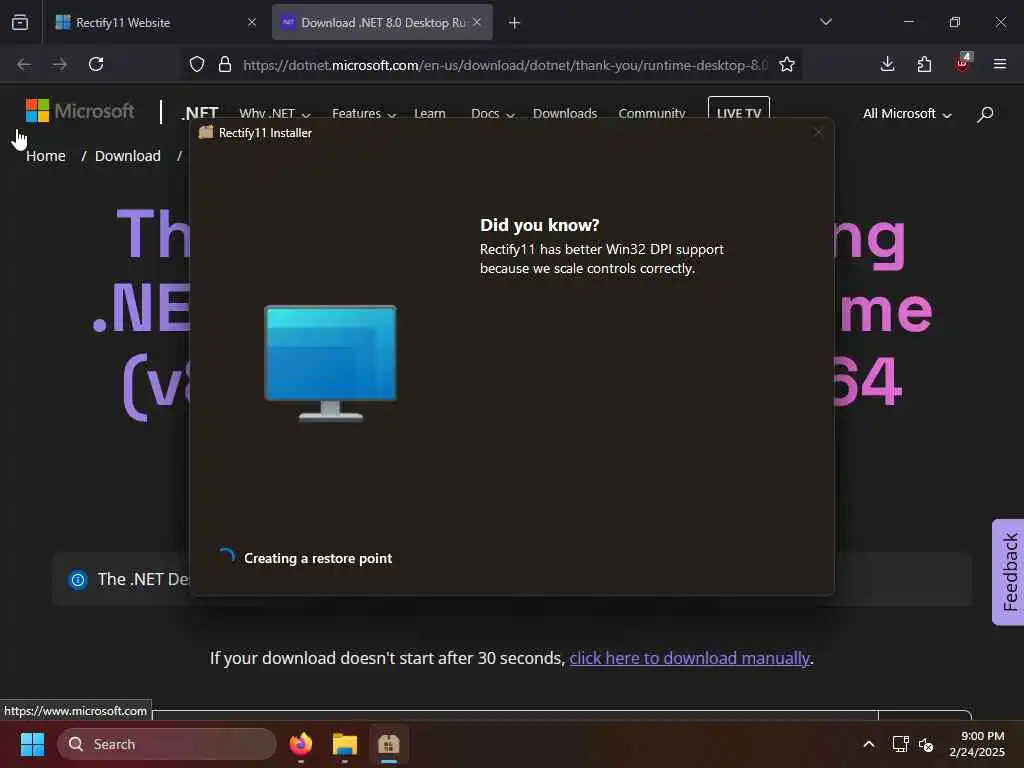The image size is (1024, 768).
Task: Open the clock and date in taskbar
Action: tap(977, 744)
